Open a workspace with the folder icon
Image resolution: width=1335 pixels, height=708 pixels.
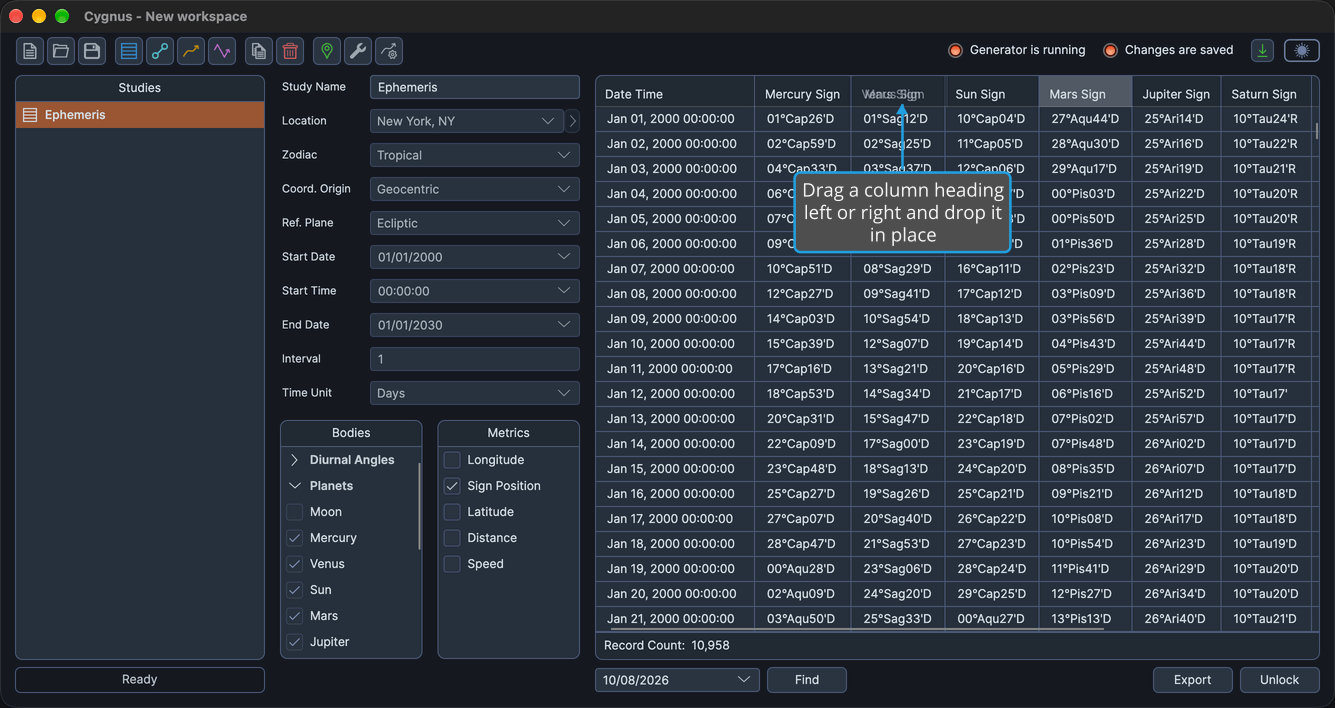[x=61, y=51]
